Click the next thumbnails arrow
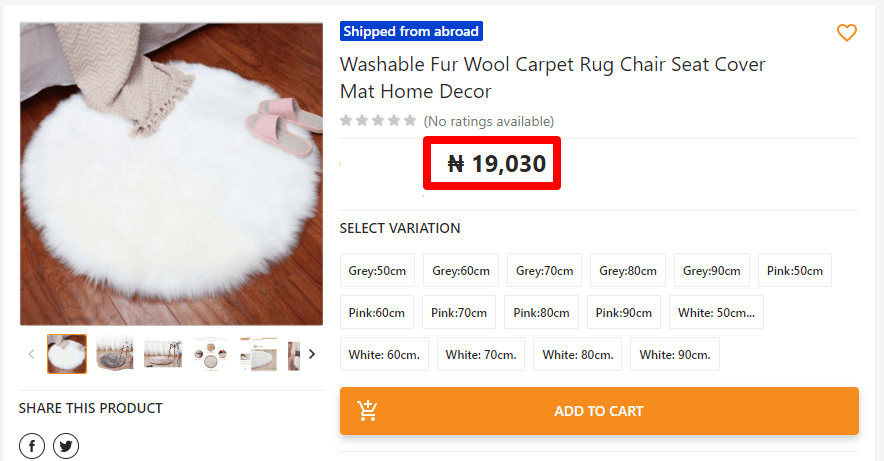 (312, 354)
